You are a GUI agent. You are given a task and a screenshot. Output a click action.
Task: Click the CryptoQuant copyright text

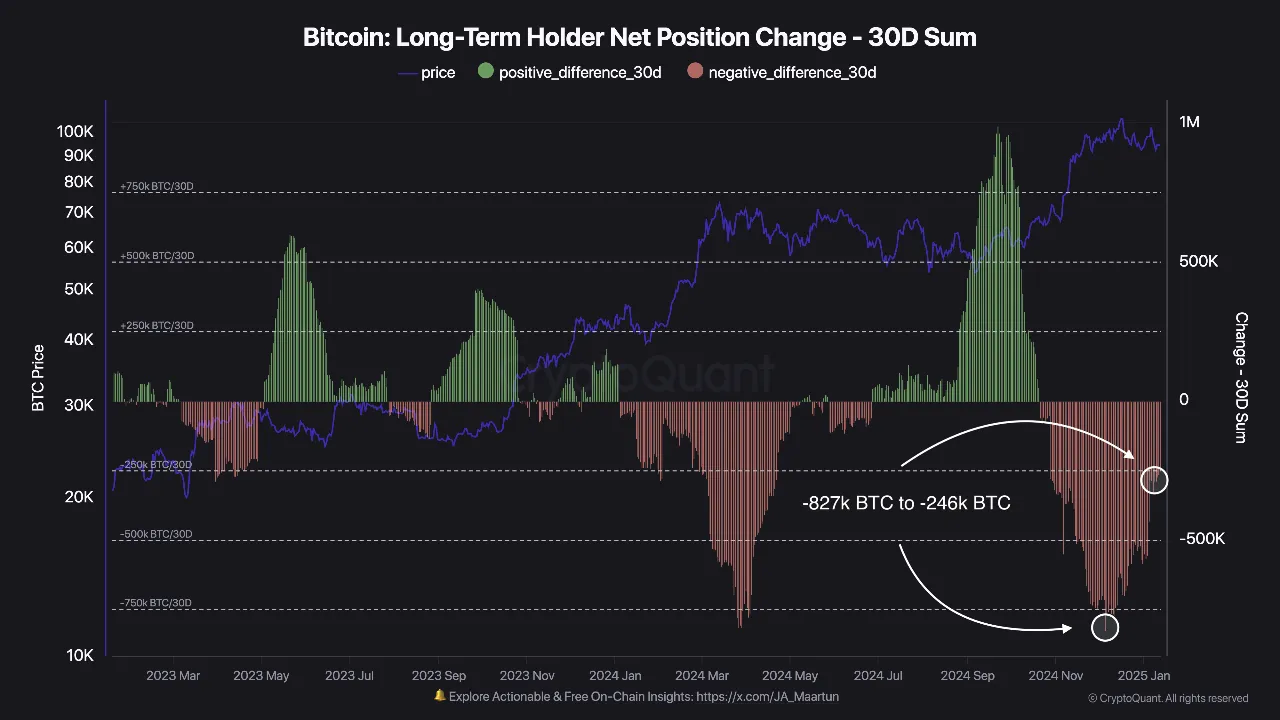coord(1168,698)
